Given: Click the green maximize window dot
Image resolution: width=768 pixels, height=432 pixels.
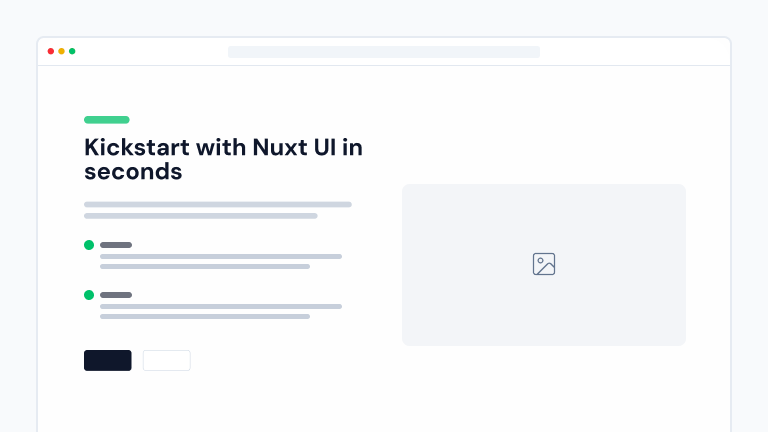Looking at the screenshot, I should (x=72, y=51).
